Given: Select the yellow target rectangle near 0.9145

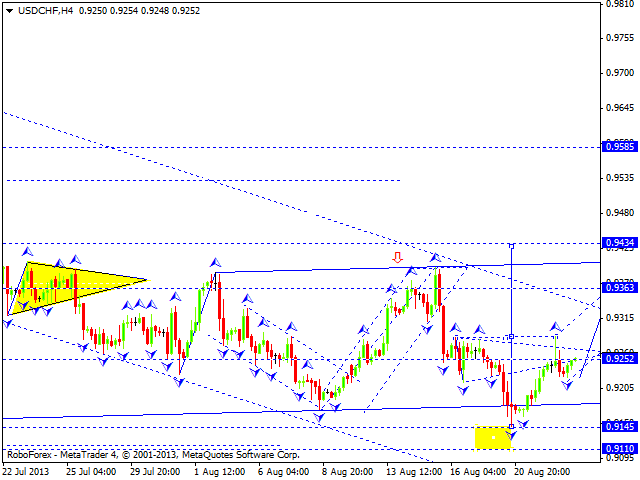Looking at the screenshot, I should point(493,436).
